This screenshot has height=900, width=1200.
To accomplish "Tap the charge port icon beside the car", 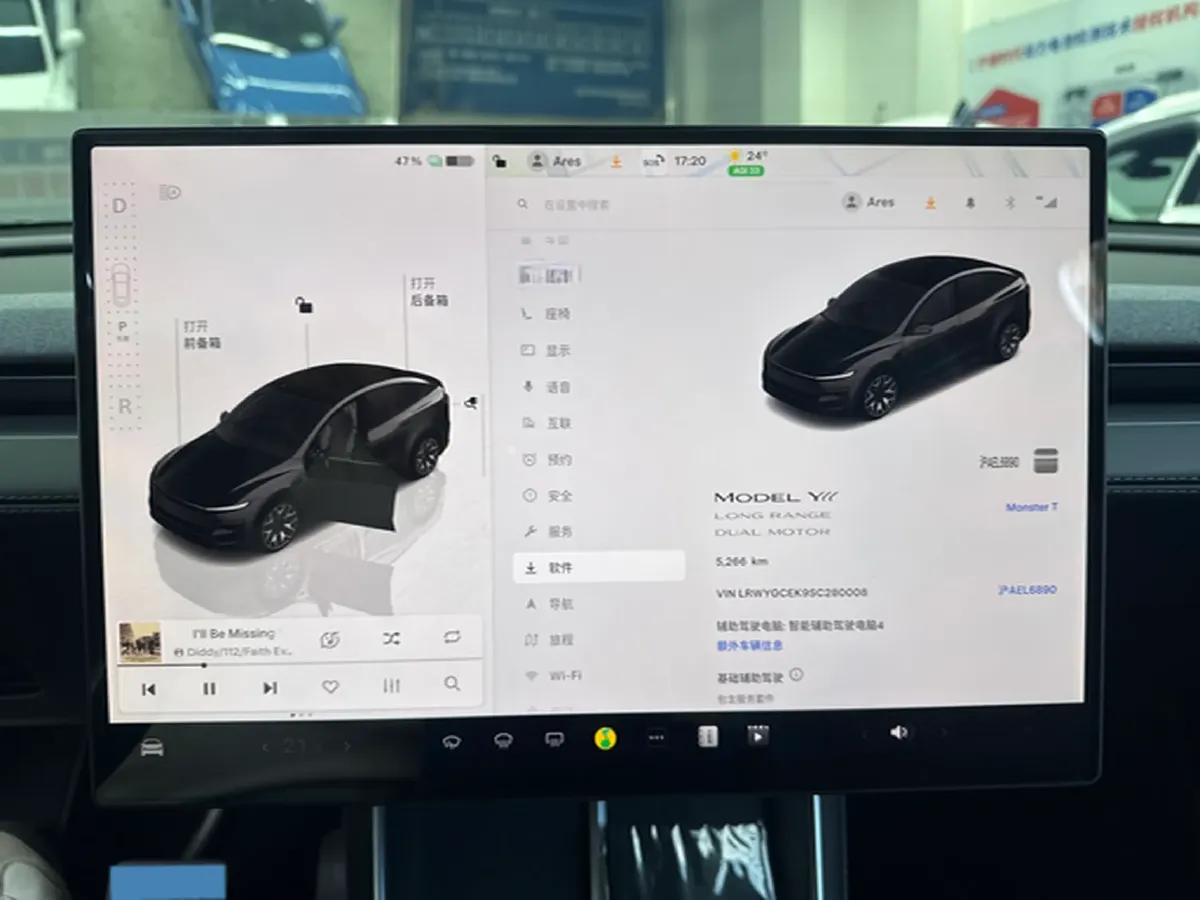I will [470, 402].
